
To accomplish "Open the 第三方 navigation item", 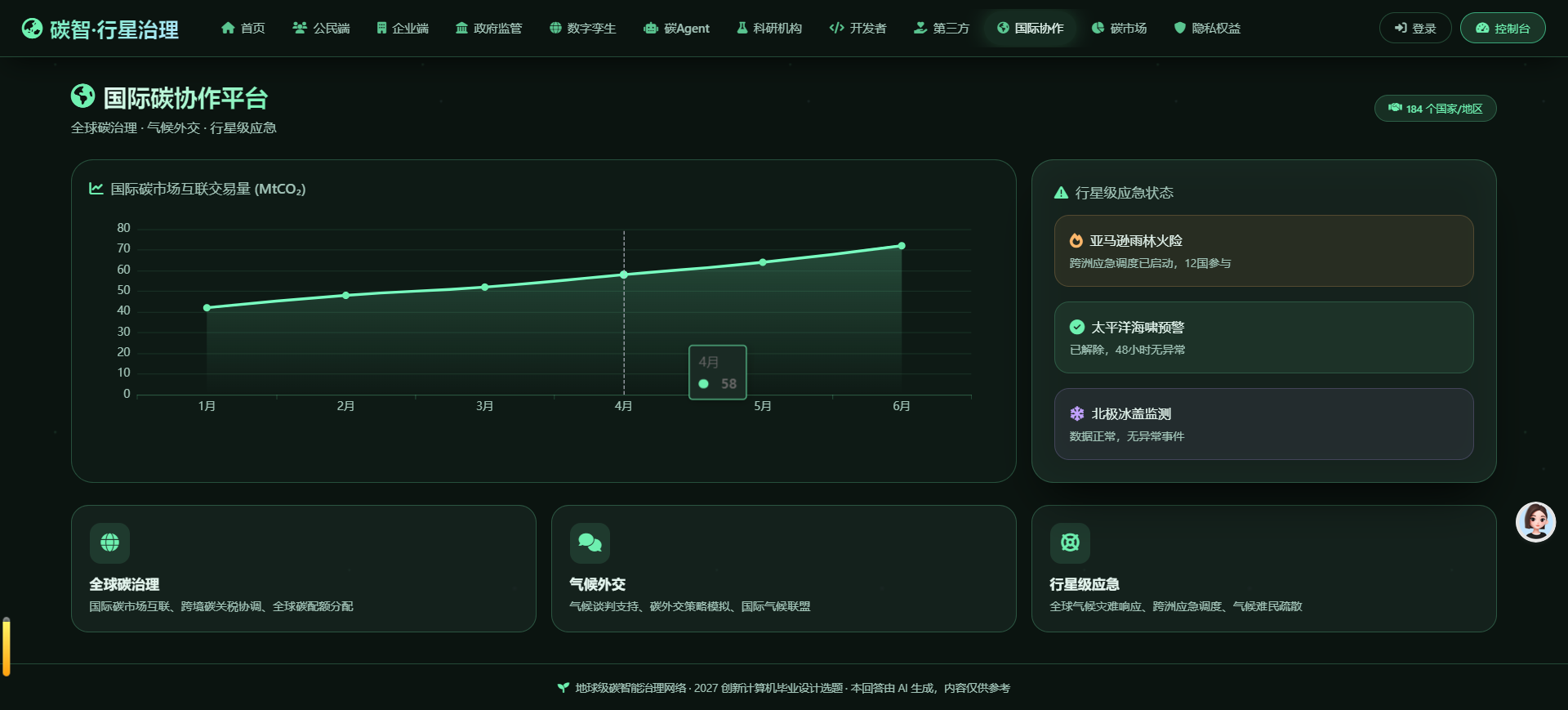I will [x=942, y=29].
